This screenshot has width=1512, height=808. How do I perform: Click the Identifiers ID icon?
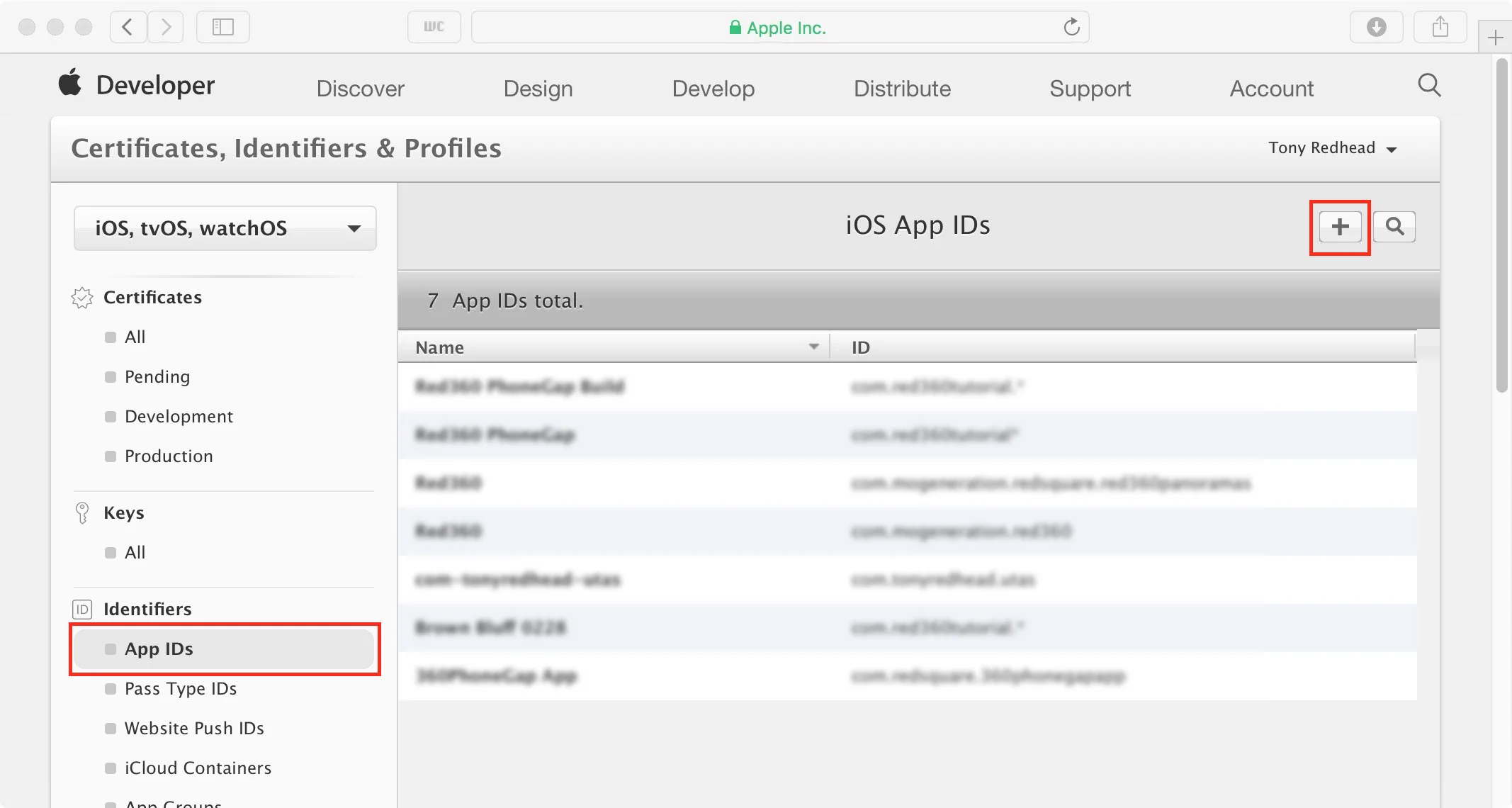82,610
